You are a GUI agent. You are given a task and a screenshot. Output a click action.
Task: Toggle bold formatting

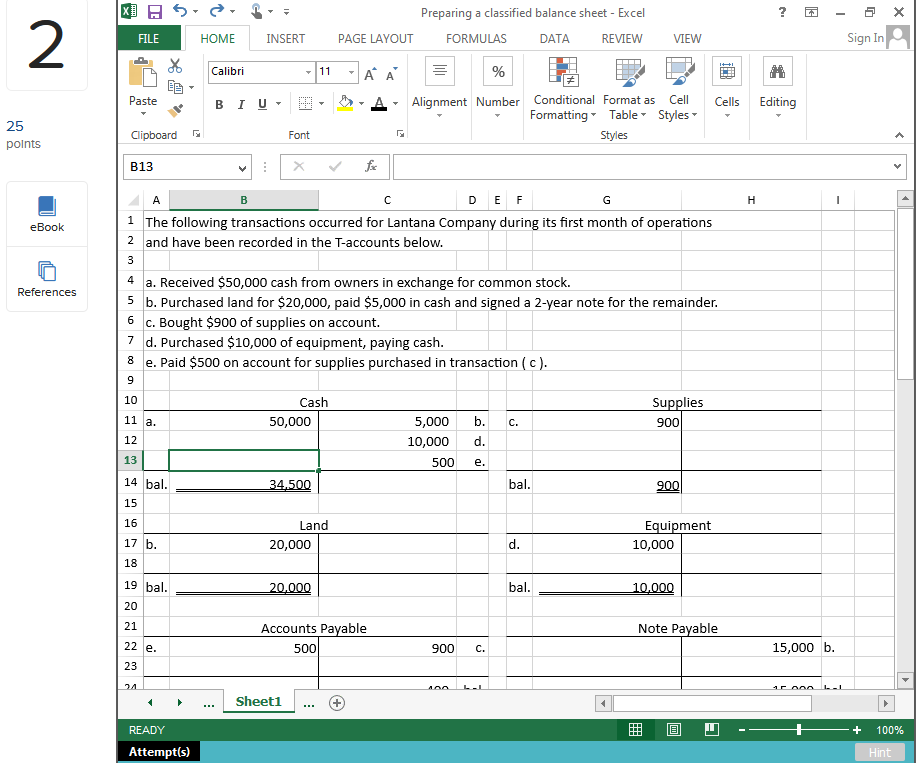click(x=219, y=104)
